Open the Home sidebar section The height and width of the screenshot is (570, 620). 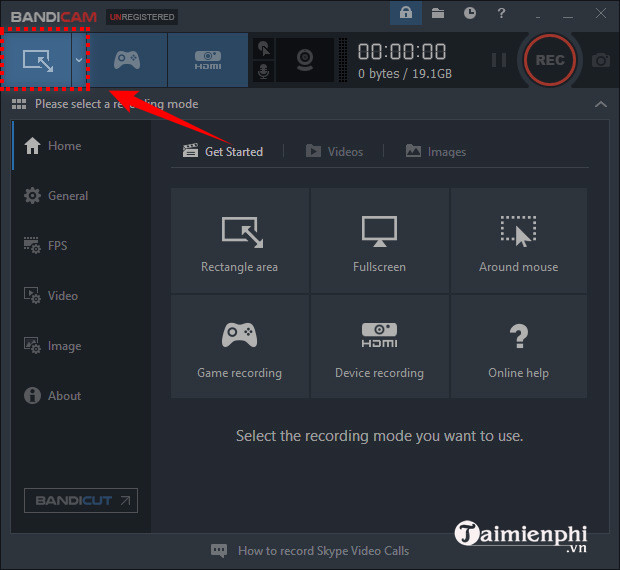click(x=81, y=146)
